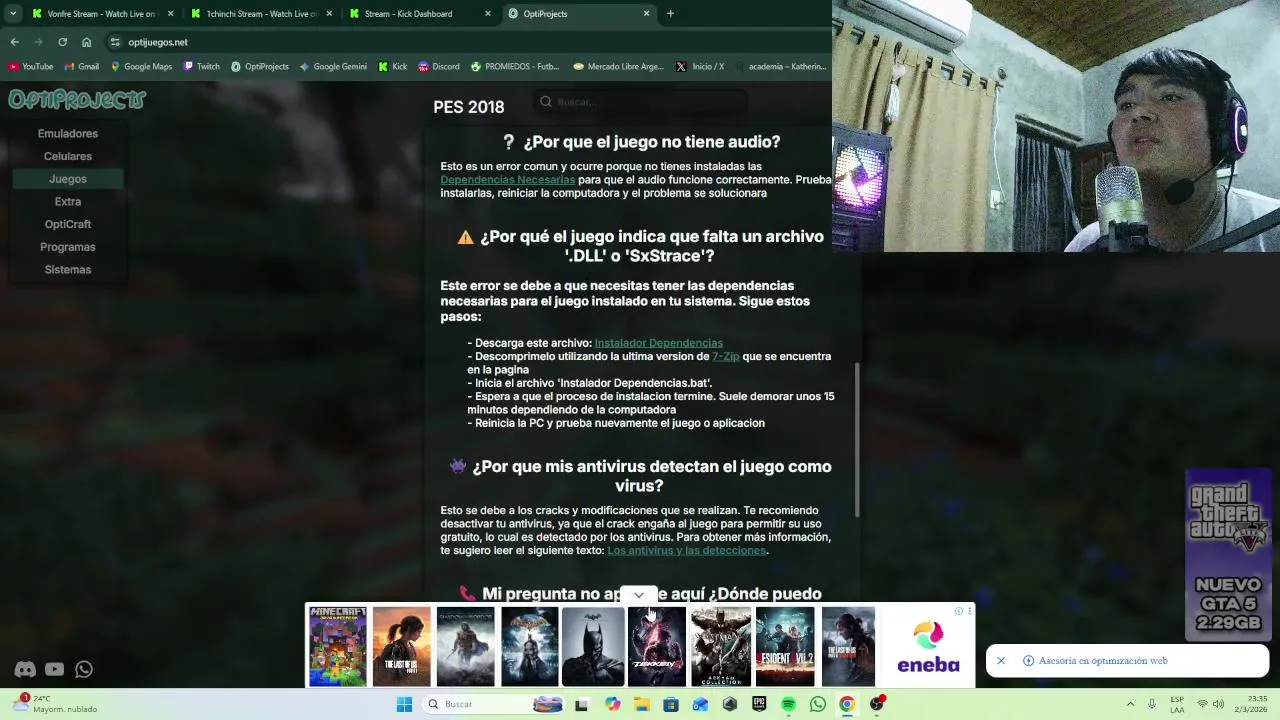Viewport: 1280px width, 720px height.
Task: Open volume control in the tray
Action: [x=1219, y=704]
